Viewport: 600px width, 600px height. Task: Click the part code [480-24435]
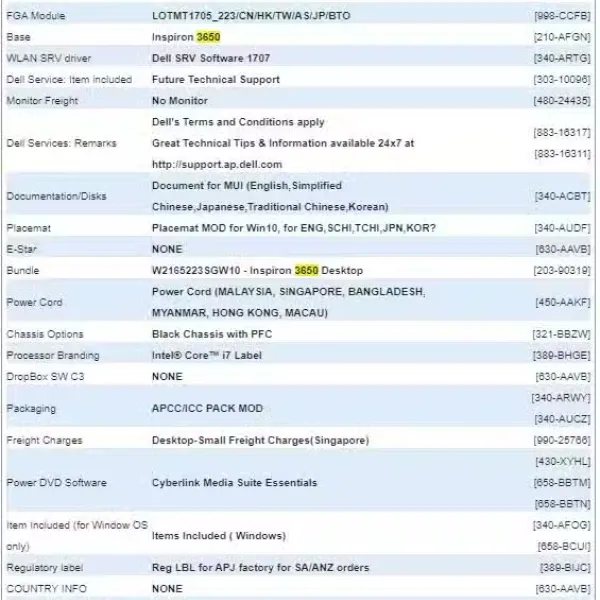coord(562,101)
